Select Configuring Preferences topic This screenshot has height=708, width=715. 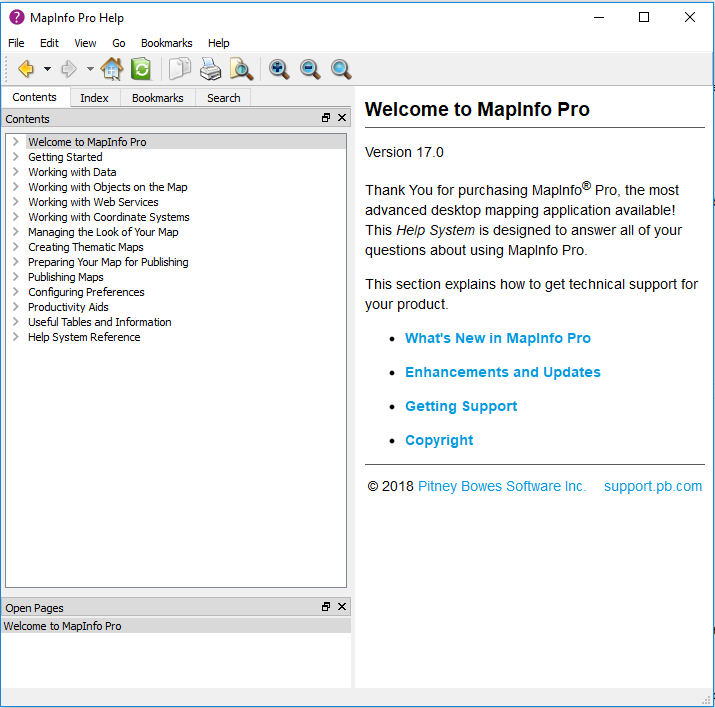tap(86, 292)
